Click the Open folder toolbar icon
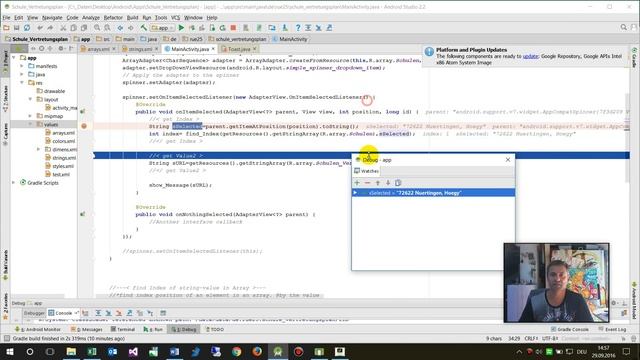 point(6,28)
